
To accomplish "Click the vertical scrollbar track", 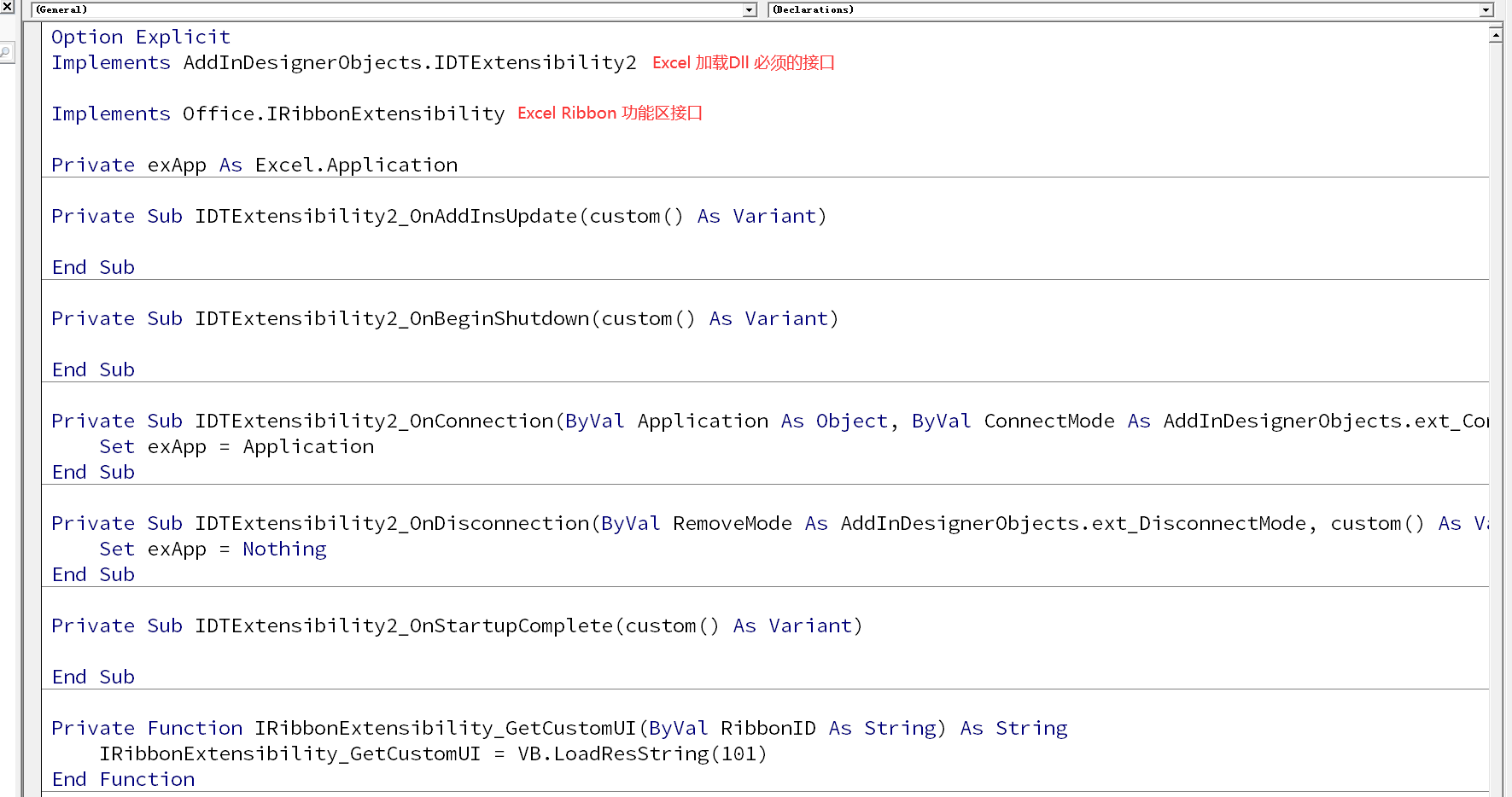I will [x=1497, y=427].
